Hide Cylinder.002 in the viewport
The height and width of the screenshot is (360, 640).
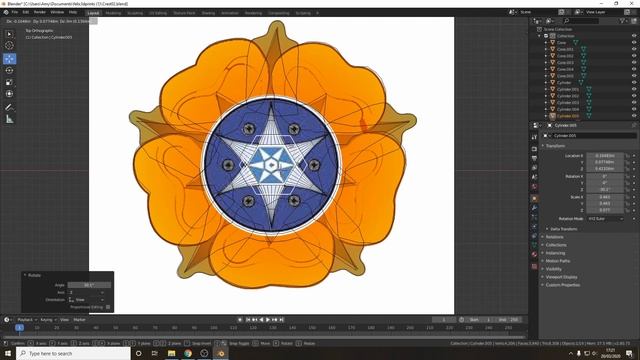tap(634, 96)
